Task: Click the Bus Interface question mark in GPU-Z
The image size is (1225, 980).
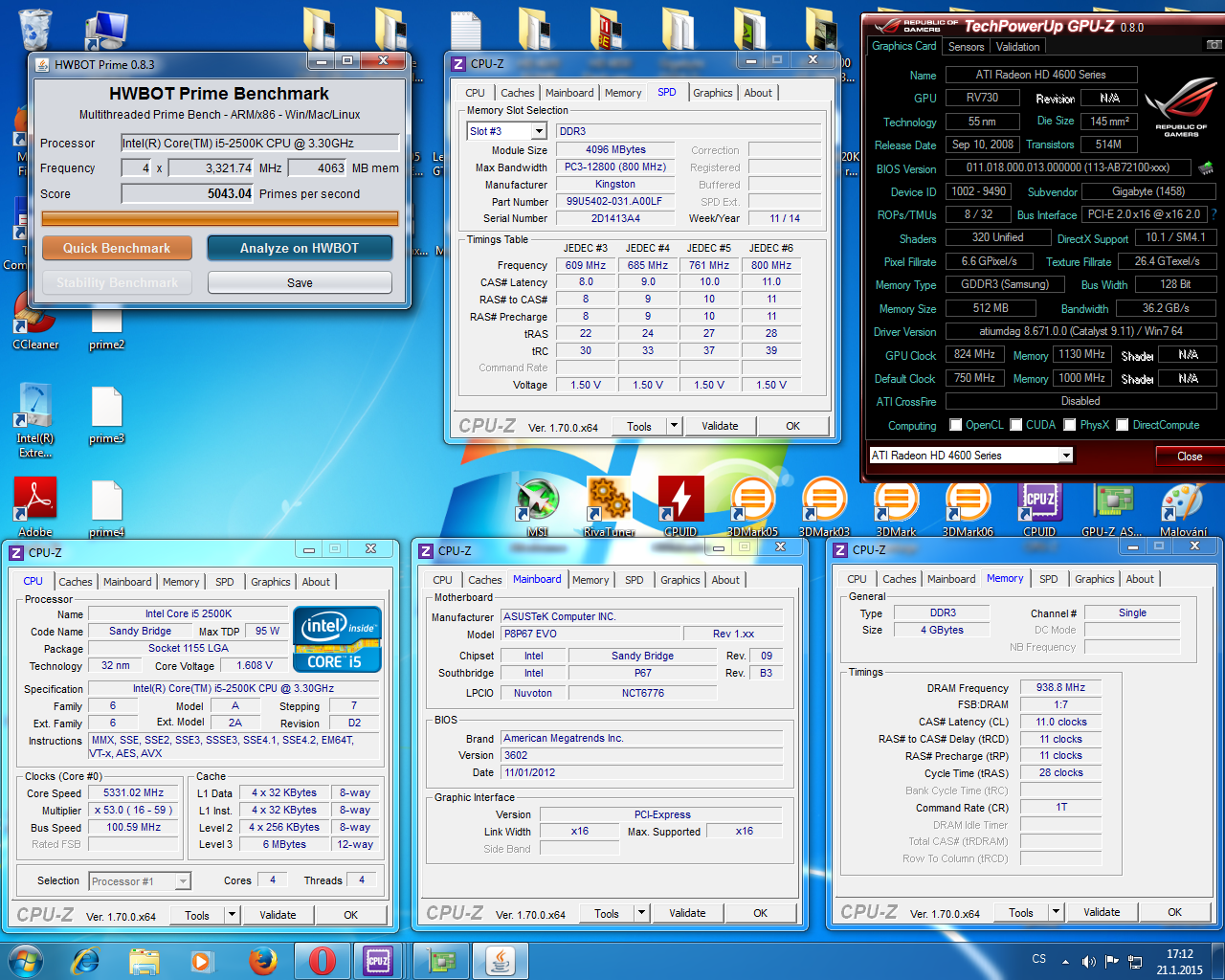Action: click(1214, 214)
